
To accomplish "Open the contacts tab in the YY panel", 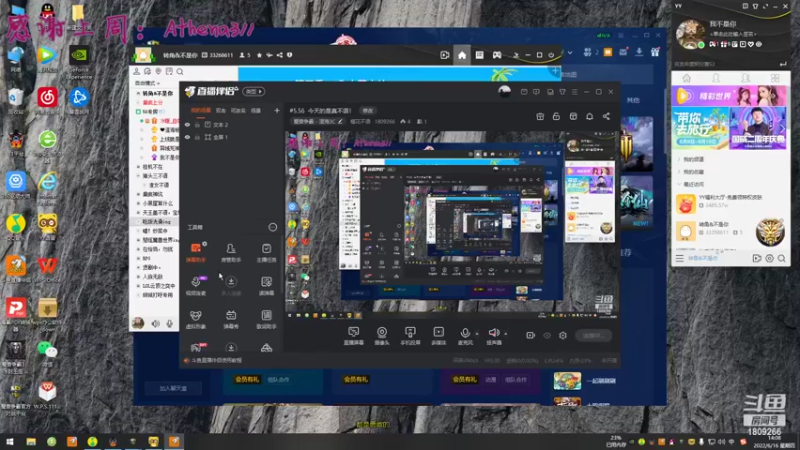I will 716,78.
